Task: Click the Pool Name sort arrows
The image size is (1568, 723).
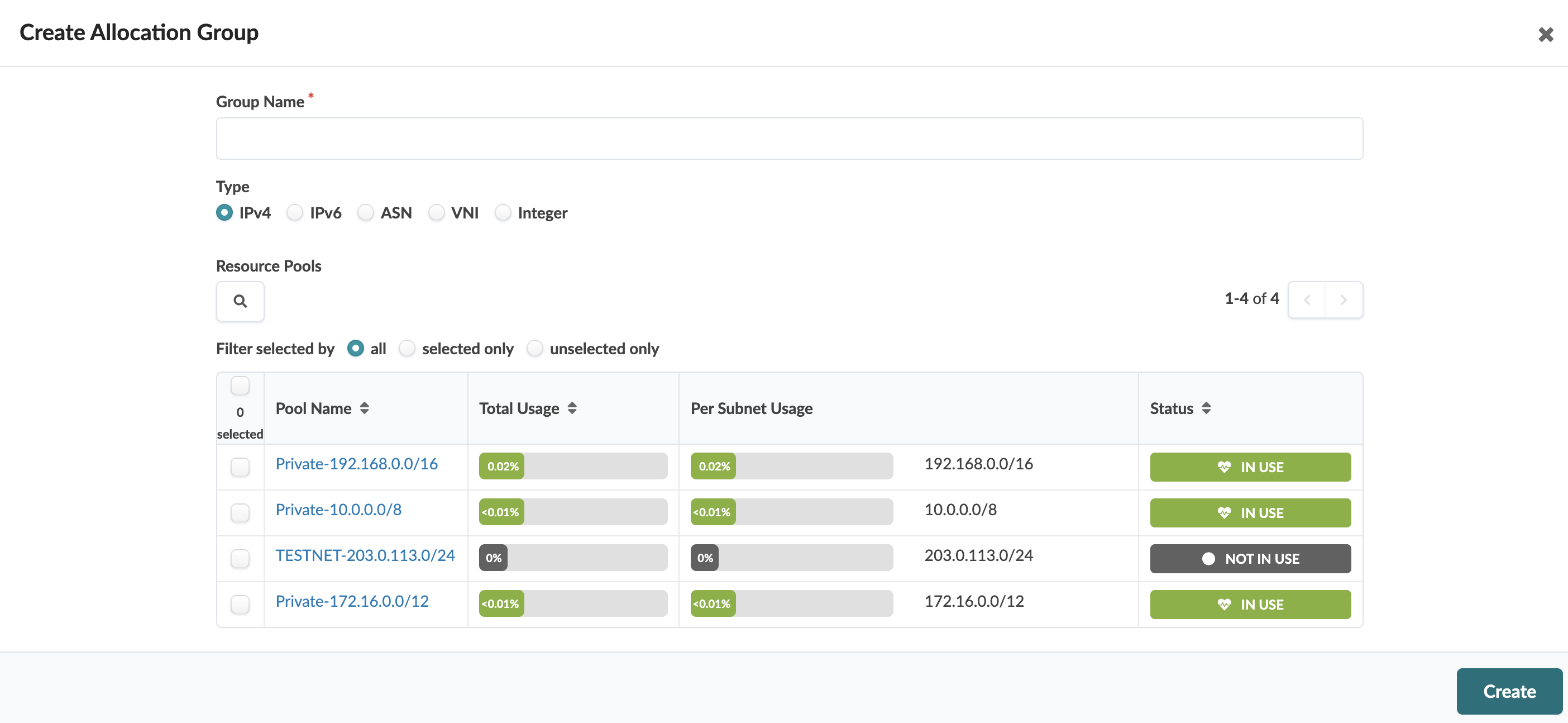Action: tap(364, 408)
